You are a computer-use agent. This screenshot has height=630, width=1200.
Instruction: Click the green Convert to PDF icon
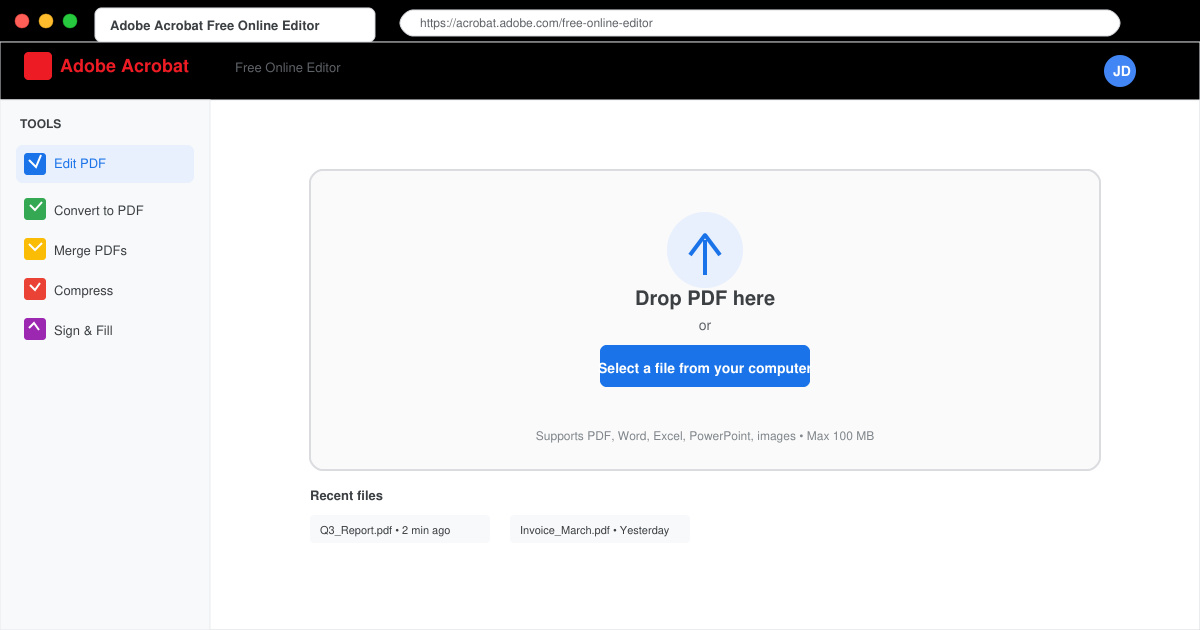tap(35, 209)
